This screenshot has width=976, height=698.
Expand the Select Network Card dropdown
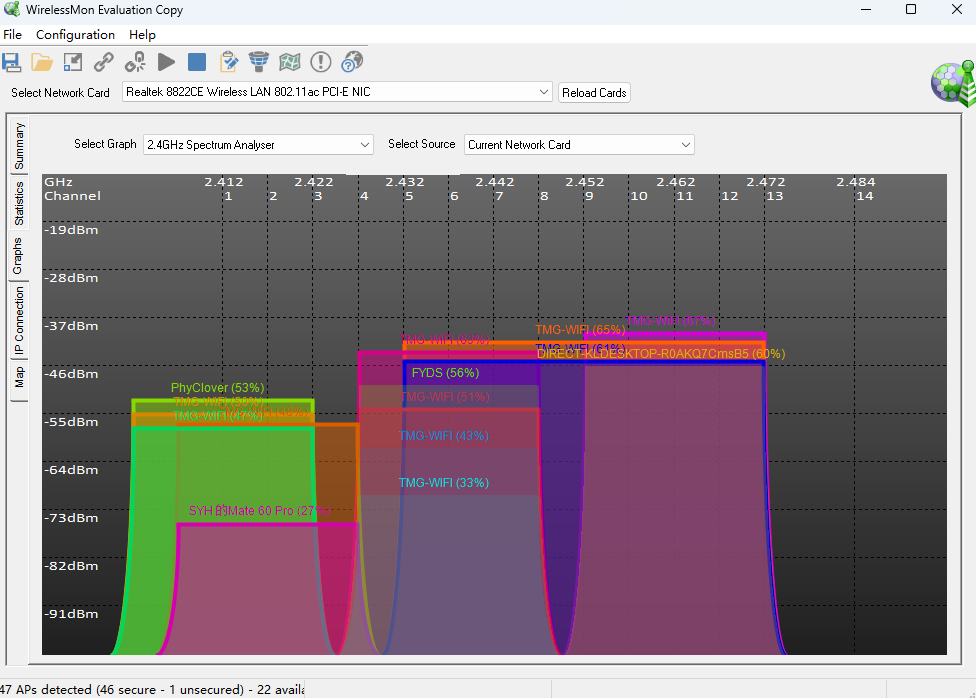pos(543,92)
